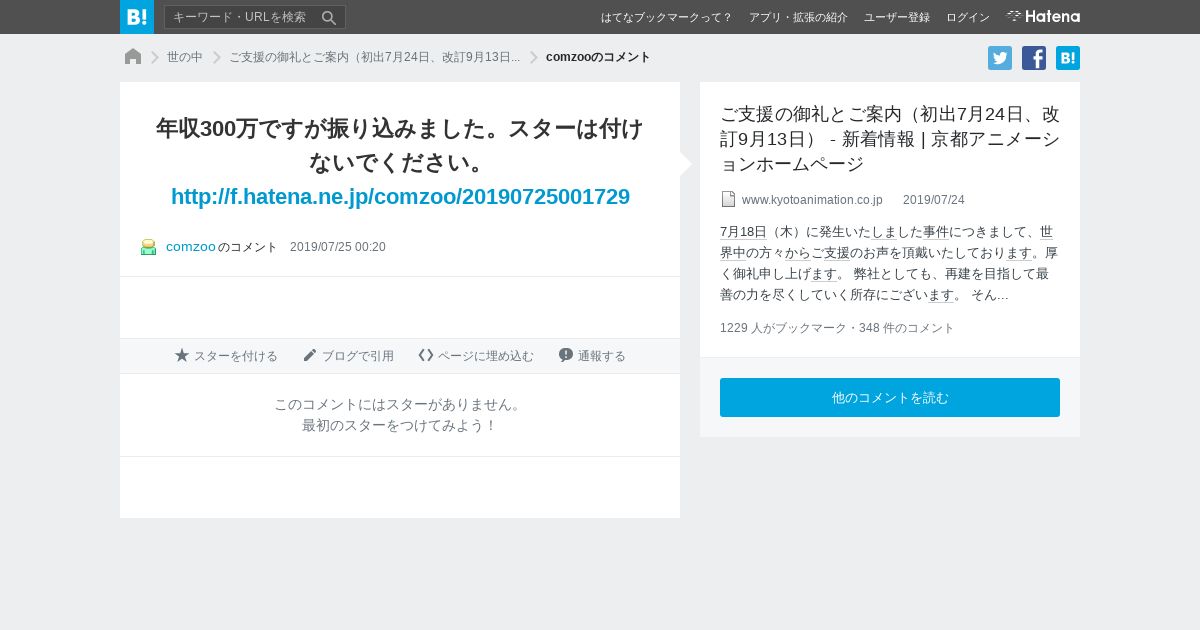This screenshot has width=1200, height=630.
Task: Click the code brackets embed icon
Action: [426, 355]
